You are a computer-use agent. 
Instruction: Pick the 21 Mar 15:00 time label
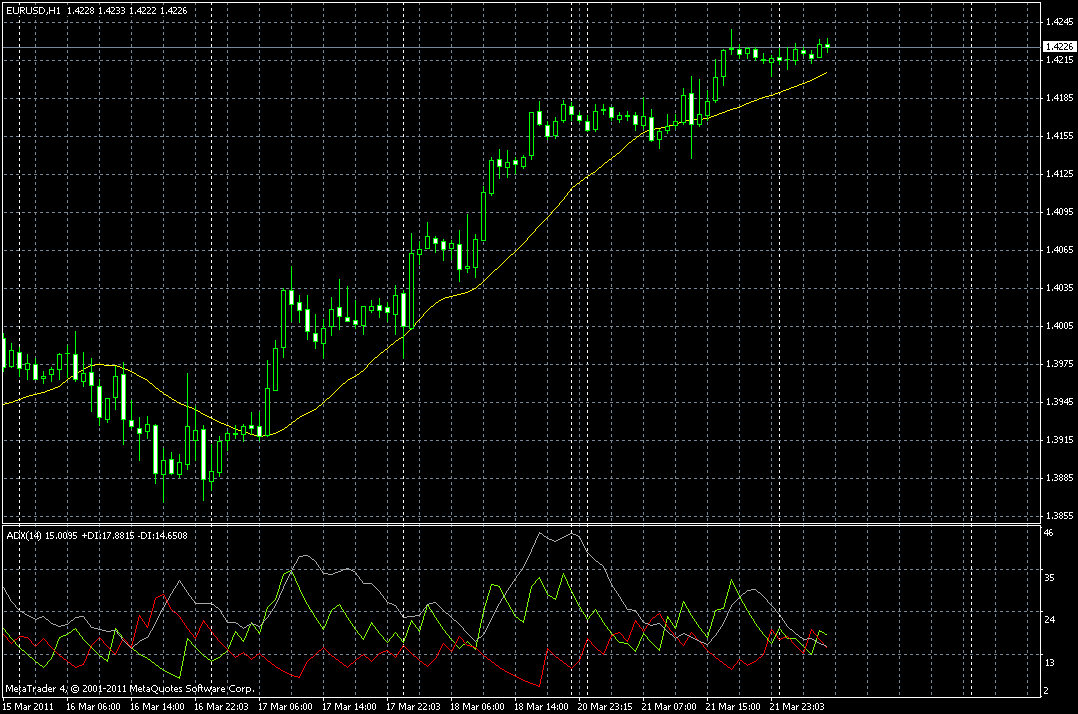[x=733, y=706]
